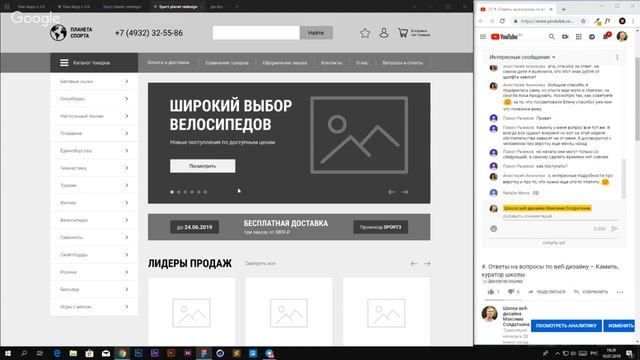Click Смотреть все link near Лидеры продаж

pos(260,264)
